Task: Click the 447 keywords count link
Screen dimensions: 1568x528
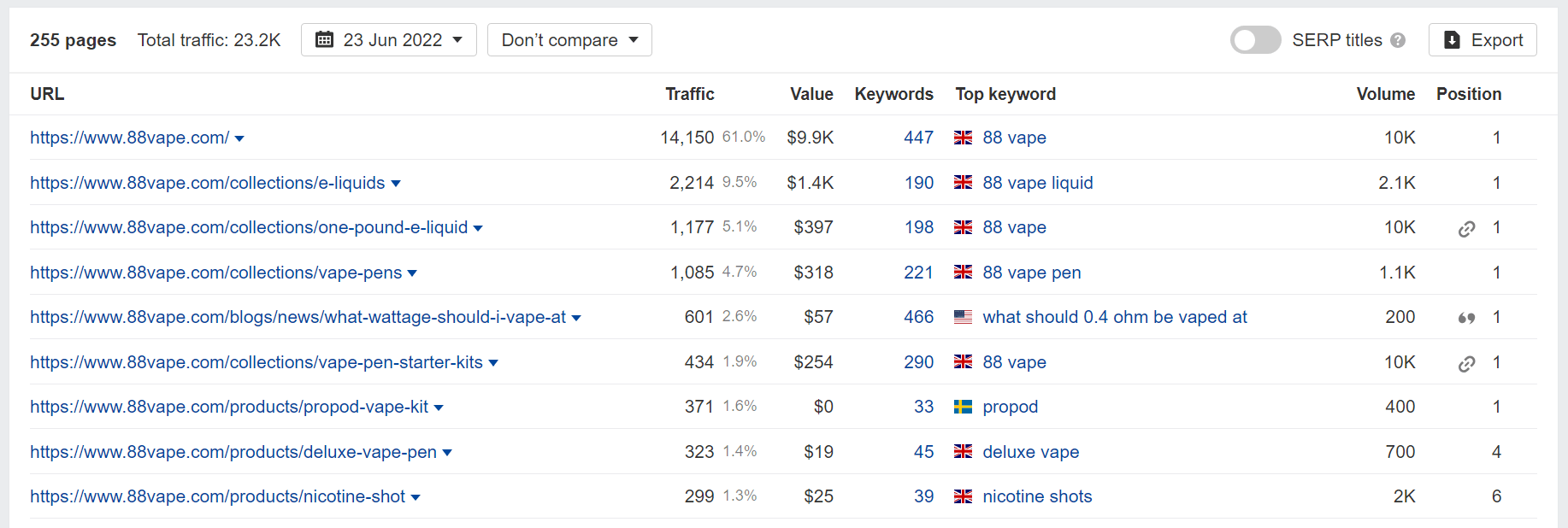Action: click(918, 138)
